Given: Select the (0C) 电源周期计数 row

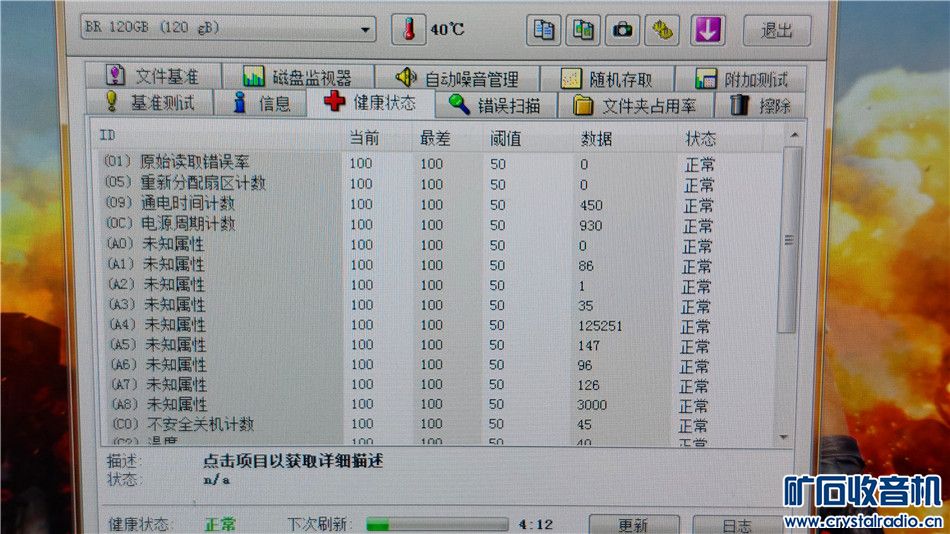Looking at the screenshot, I should [439, 224].
